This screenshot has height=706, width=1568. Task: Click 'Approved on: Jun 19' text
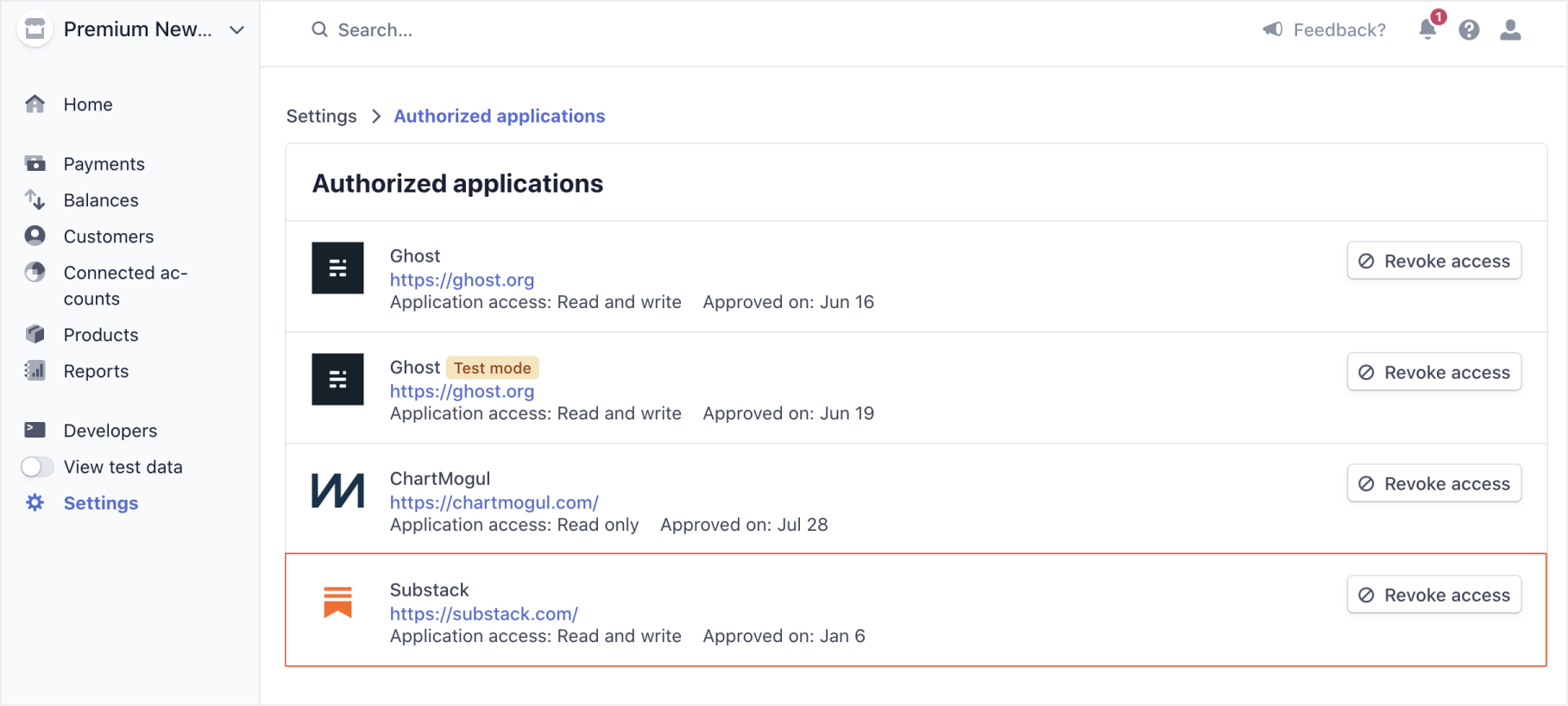tap(789, 413)
